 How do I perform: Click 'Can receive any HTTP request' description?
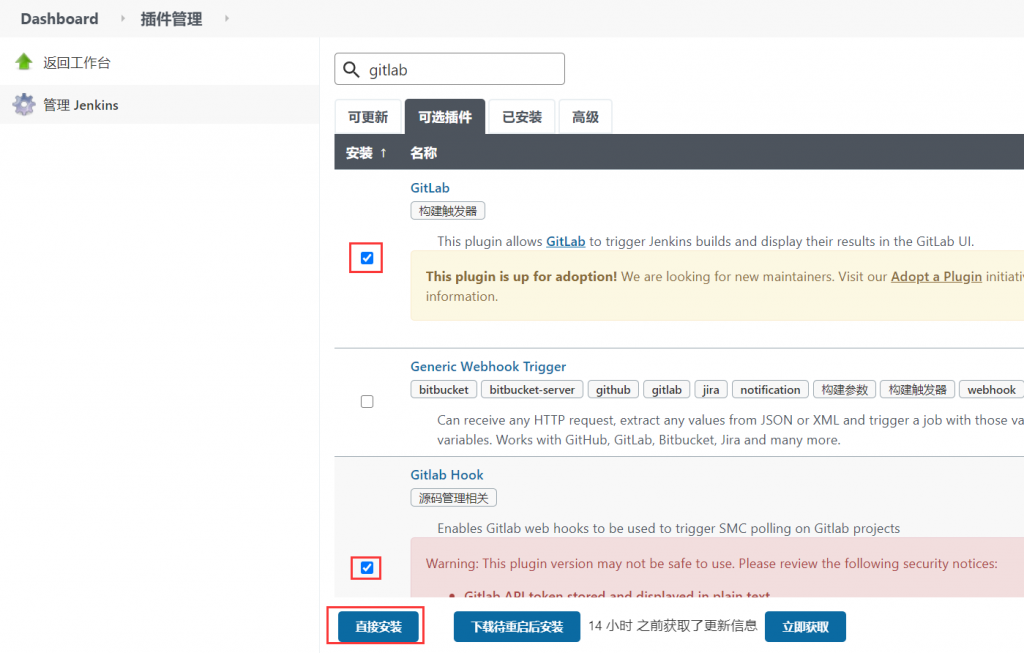click(x=730, y=430)
